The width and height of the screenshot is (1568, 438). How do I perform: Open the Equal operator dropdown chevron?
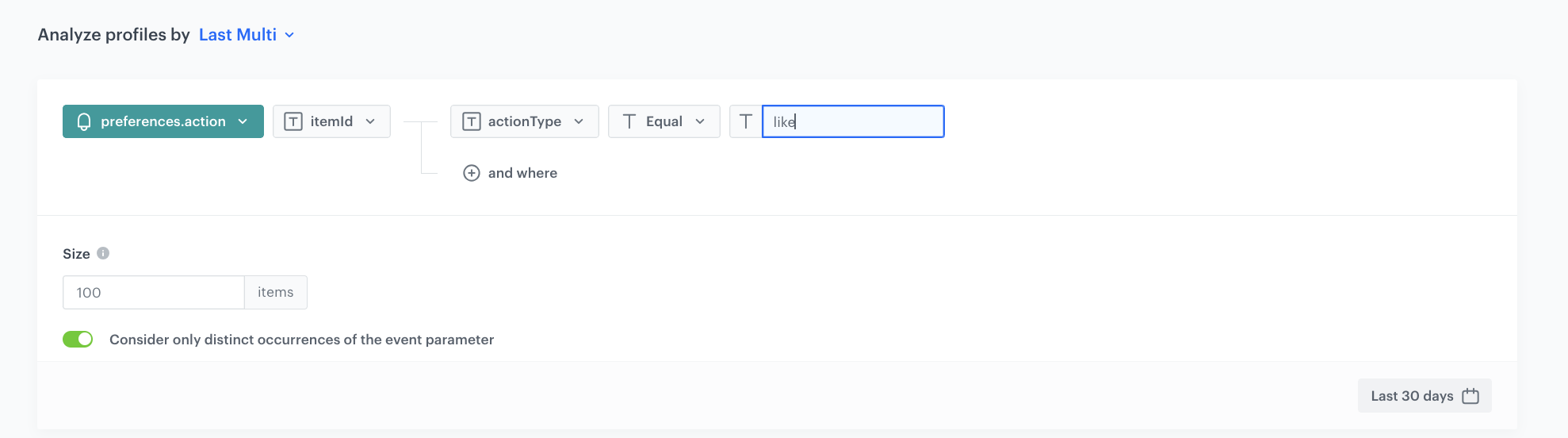700,121
